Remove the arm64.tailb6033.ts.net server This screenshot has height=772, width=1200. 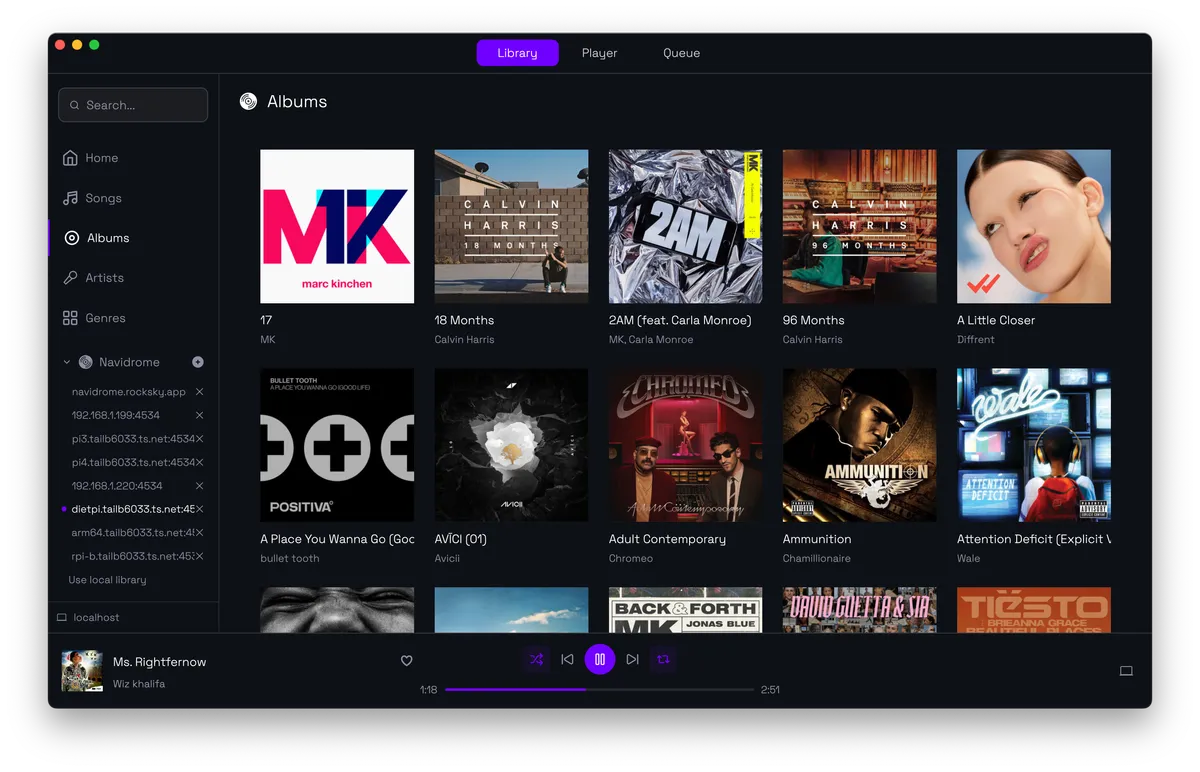pyautogui.click(x=199, y=533)
